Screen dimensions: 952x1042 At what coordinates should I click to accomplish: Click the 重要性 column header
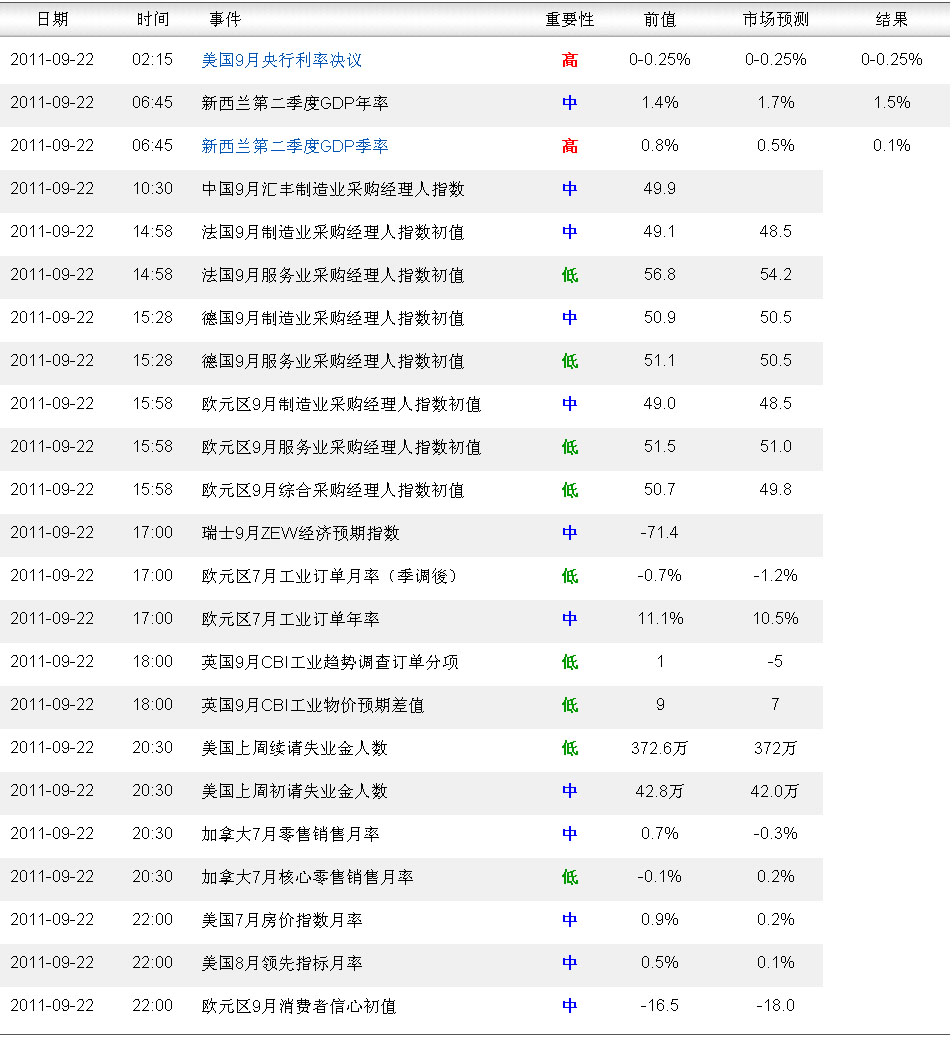click(569, 19)
